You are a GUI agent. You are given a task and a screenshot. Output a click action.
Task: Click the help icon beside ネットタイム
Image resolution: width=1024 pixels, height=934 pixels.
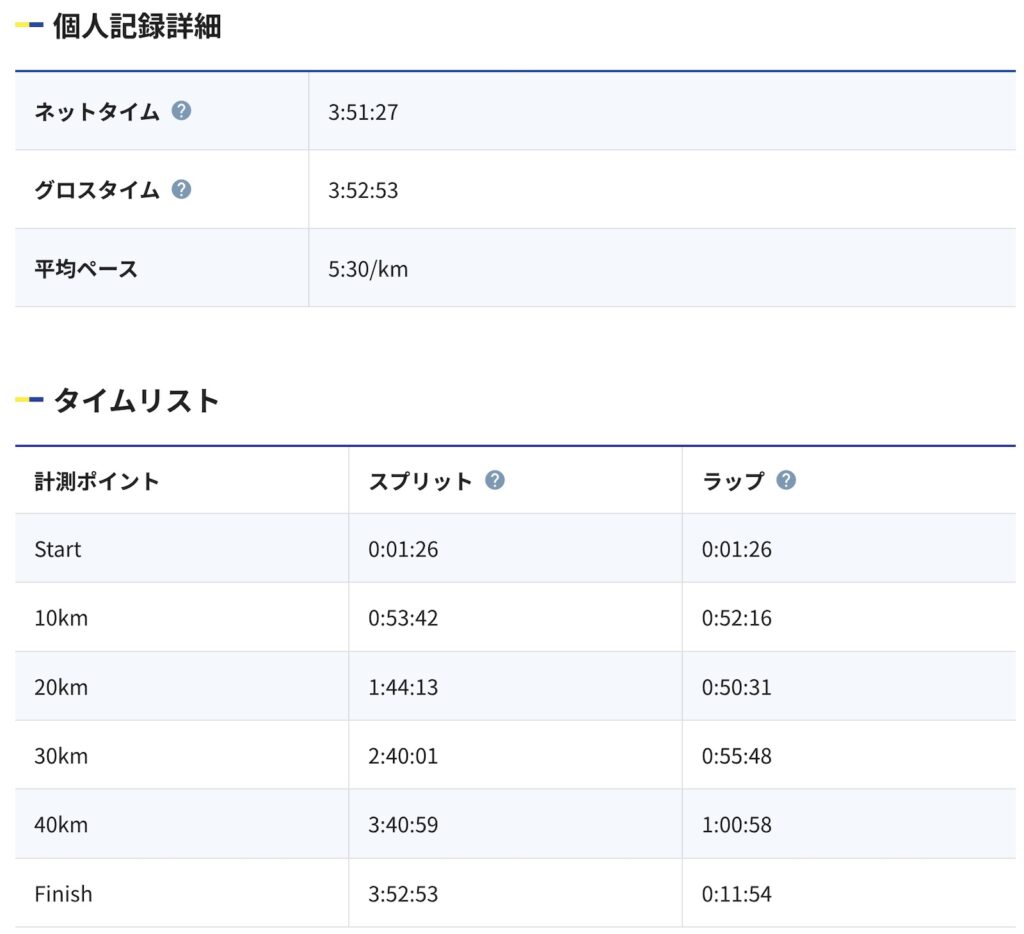(x=181, y=110)
